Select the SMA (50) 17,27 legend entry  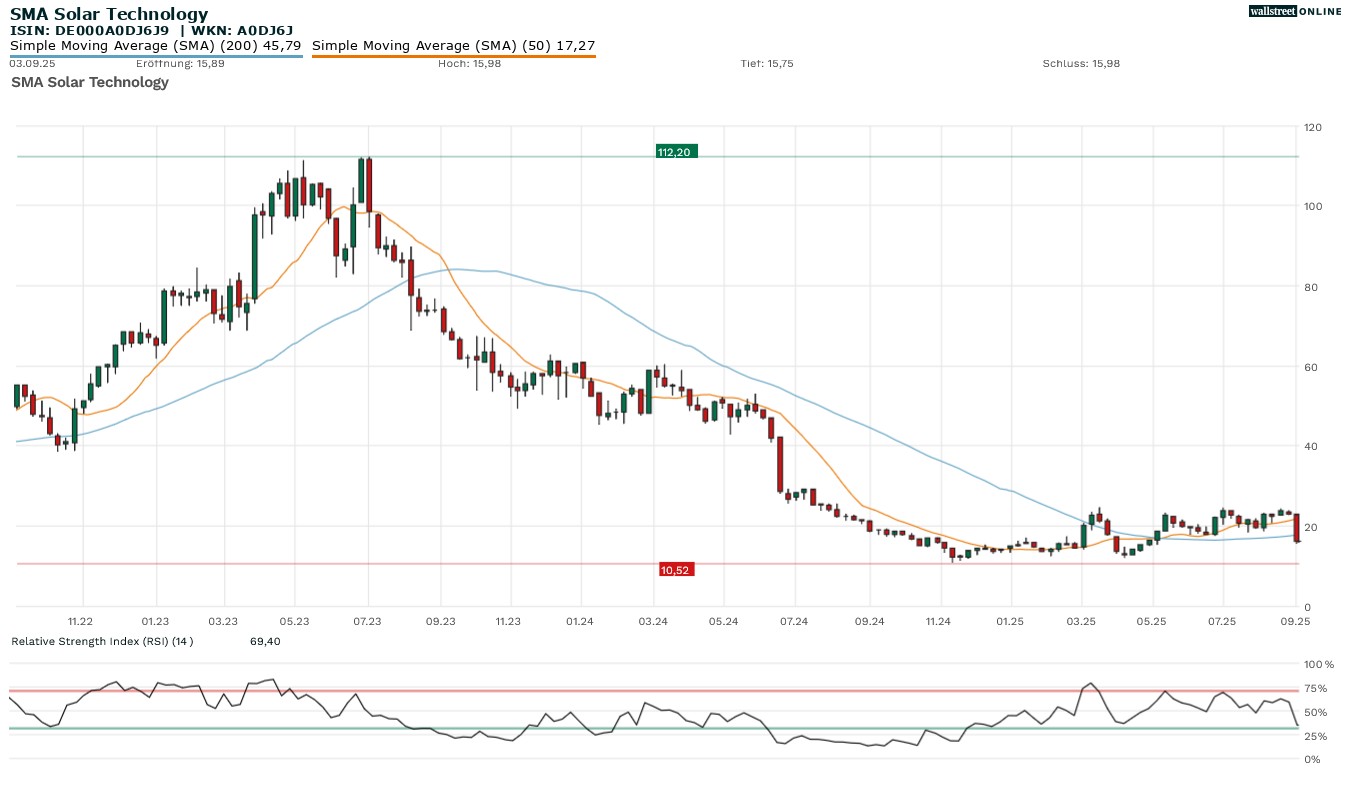point(455,46)
